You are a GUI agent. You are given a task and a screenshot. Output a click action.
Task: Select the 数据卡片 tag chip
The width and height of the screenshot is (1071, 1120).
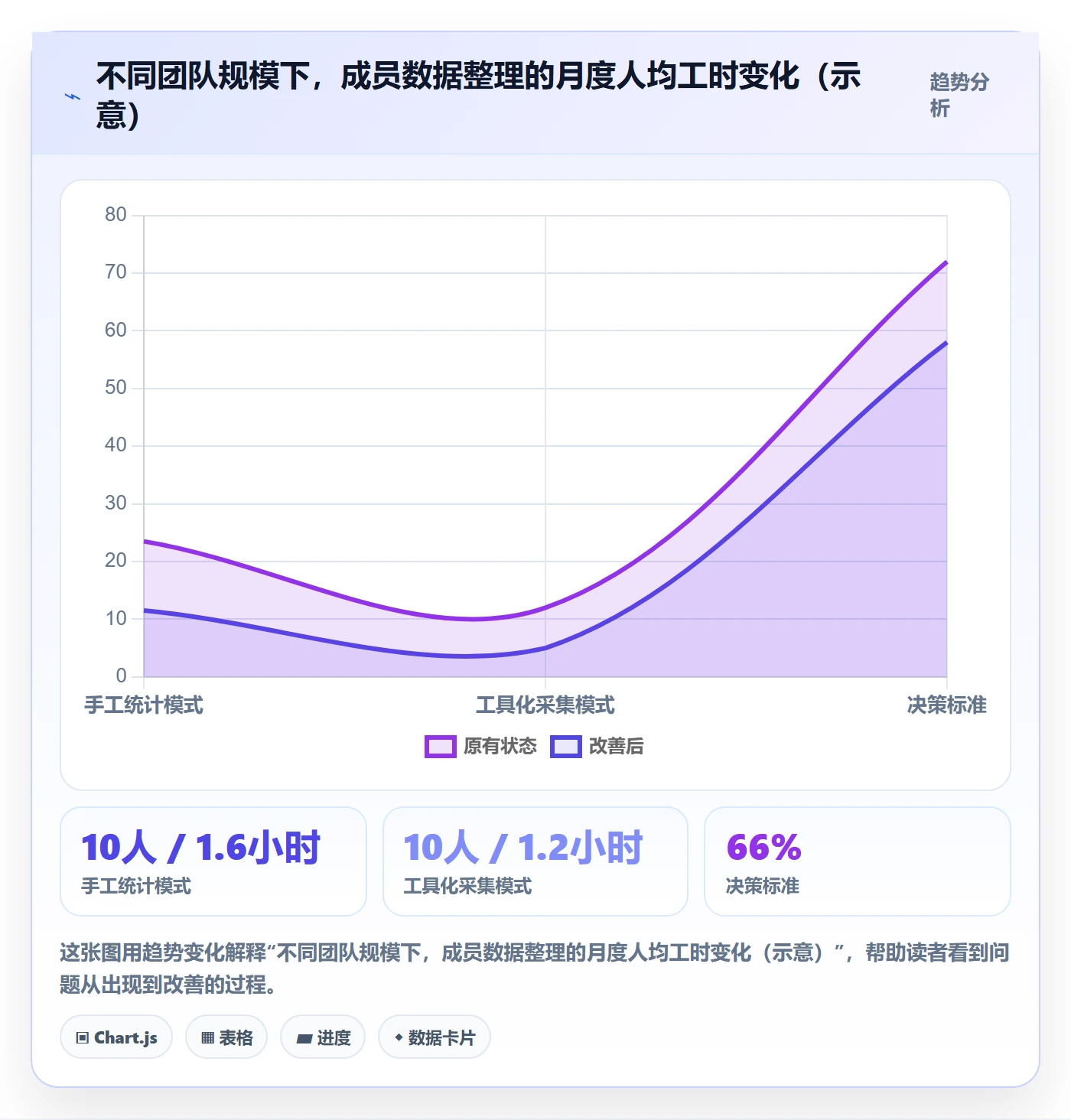pos(435,1037)
